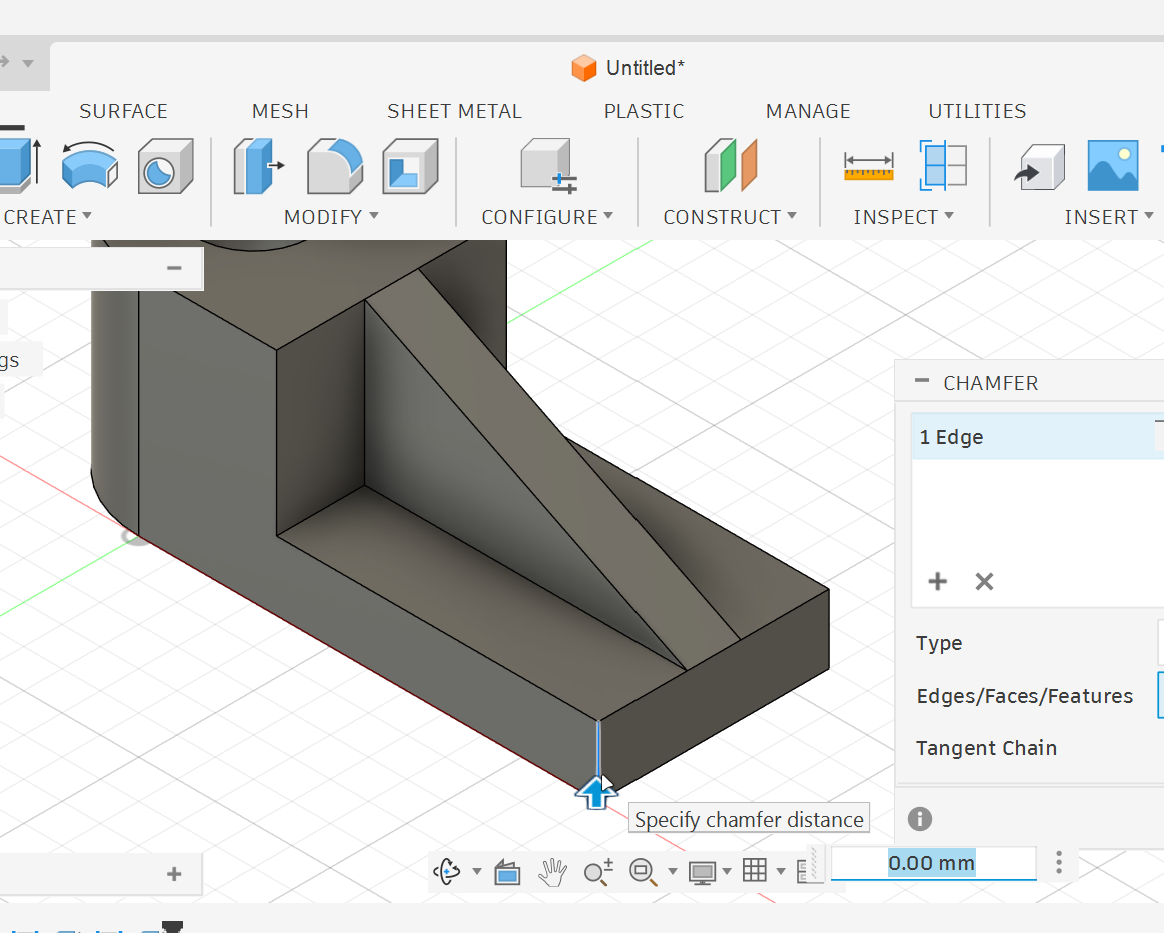Click the plus icon to add chamfer selection
Screen dimensions: 1164x933
[938, 581]
